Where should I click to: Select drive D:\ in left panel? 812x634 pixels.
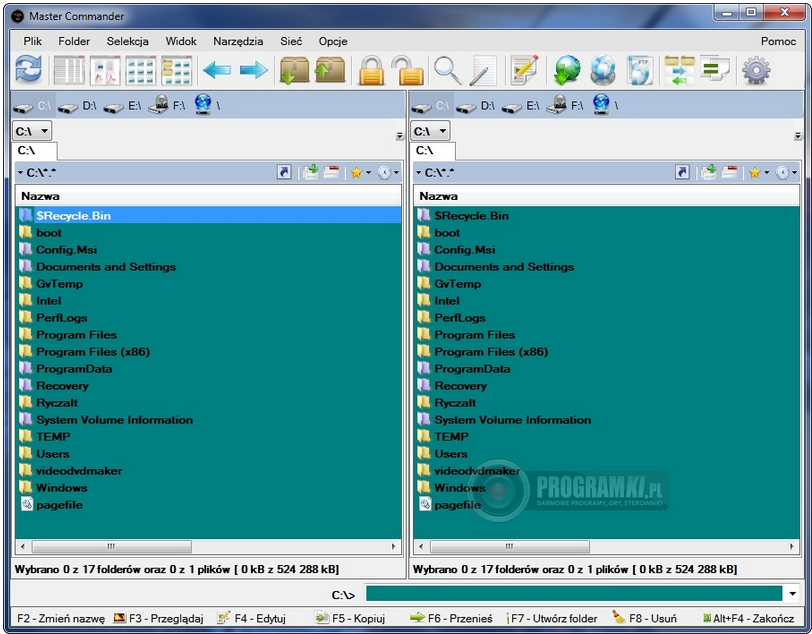(x=77, y=106)
